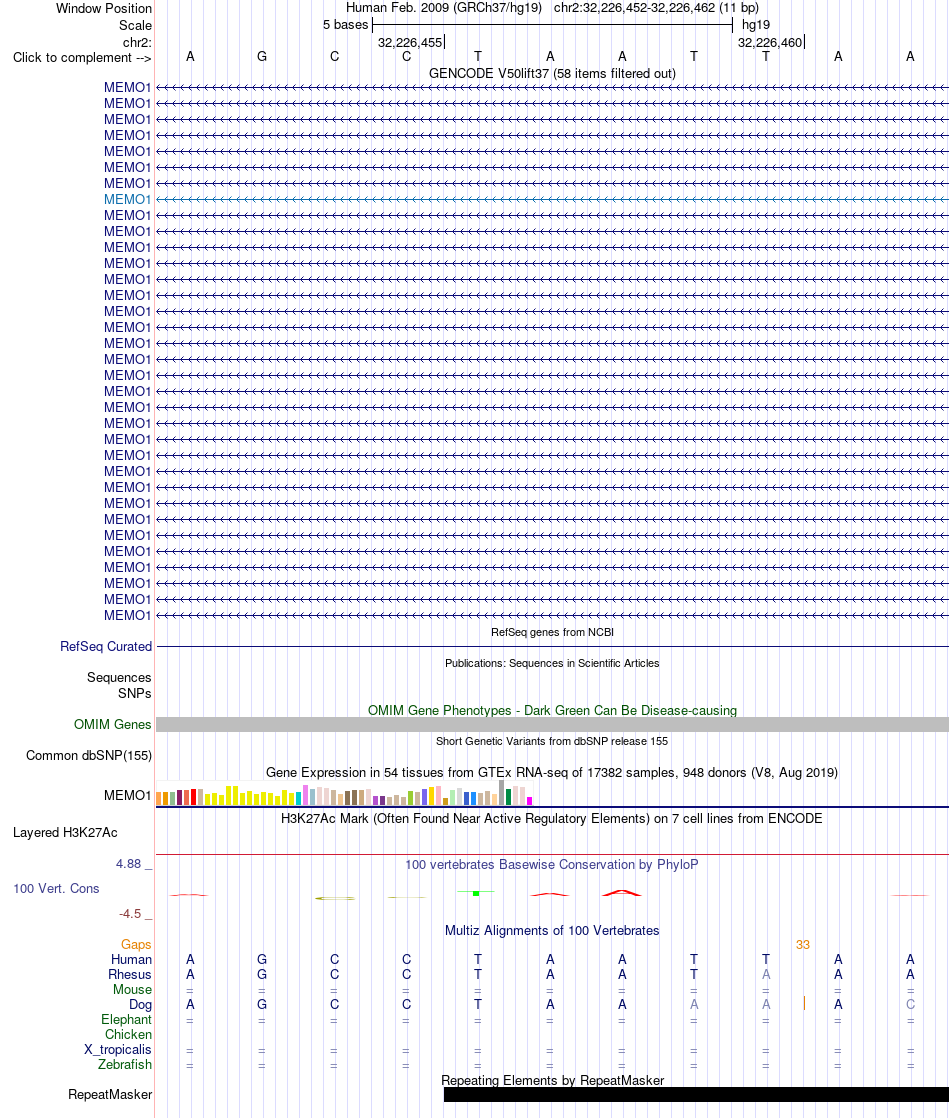Screen dimensions: 950x1118
Task: Open 'OMIM Gene Phenotypes' track title
Action: click(x=552, y=710)
